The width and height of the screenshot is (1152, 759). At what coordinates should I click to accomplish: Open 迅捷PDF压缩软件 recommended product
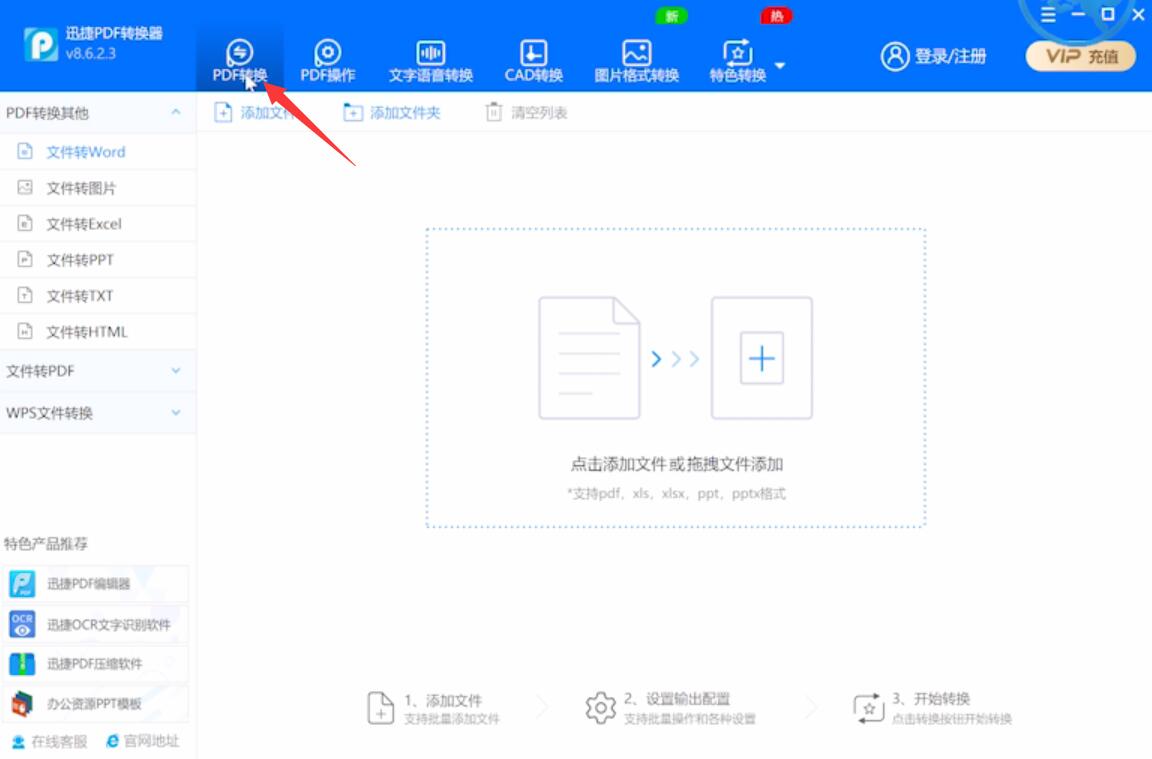pos(94,664)
